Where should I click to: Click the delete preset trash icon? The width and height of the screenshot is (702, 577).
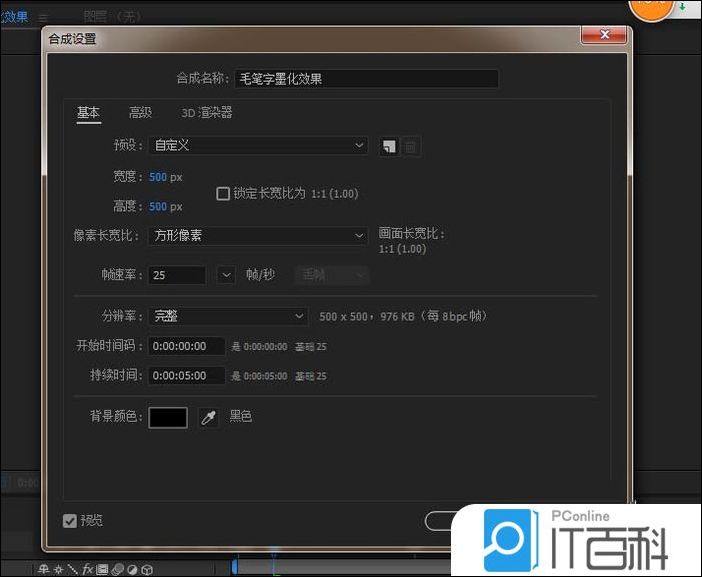411,146
